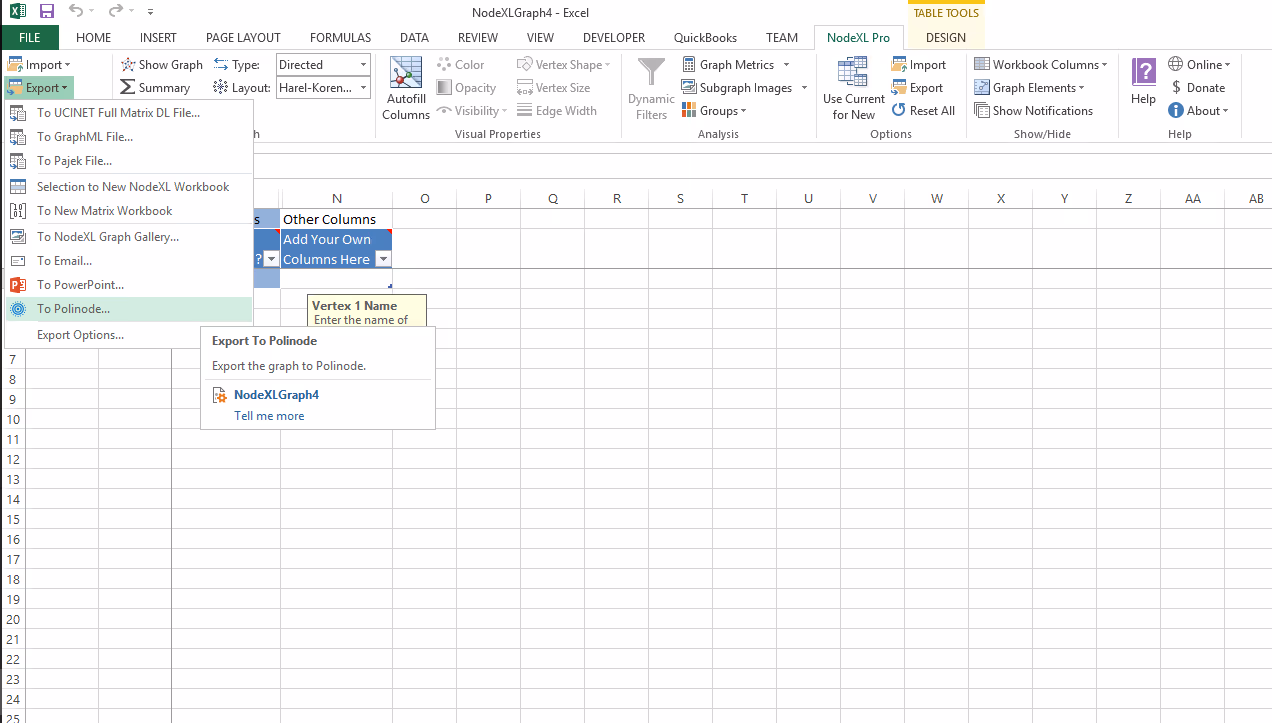Switch to HOME ribbon tab
The height and width of the screenshot is (723, 1272).
tap(93, 38)
